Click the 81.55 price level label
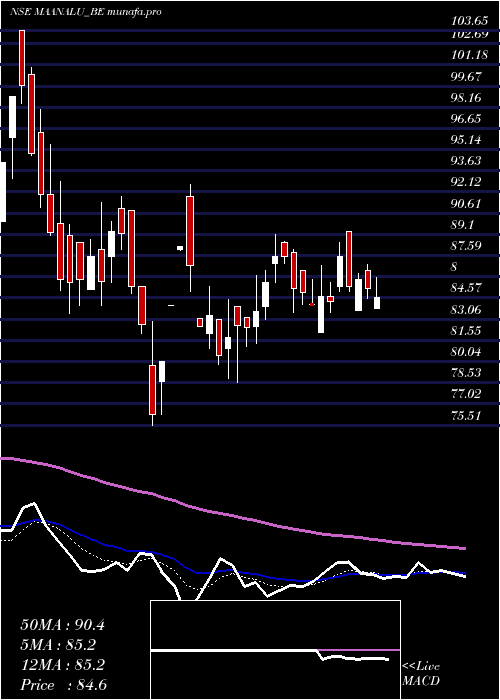The width and height of the screenshot is (500, 700). (x=466, y=331)
